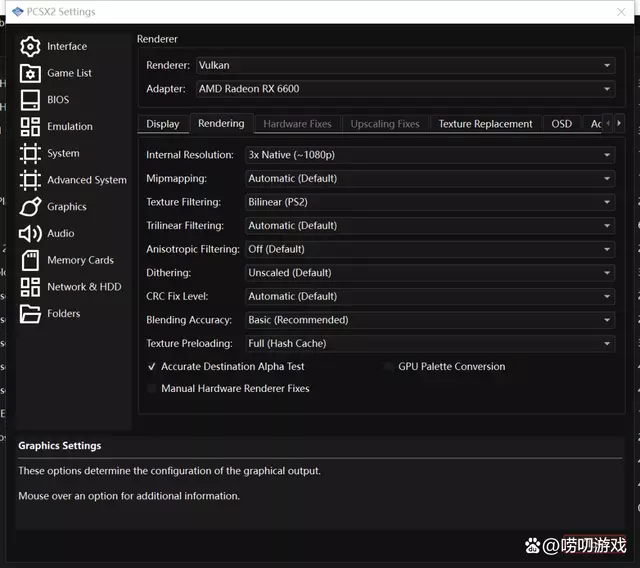Open Trilinear Filtering dropdown
Screen dimensions: 640x568
[x=430, y=226]
